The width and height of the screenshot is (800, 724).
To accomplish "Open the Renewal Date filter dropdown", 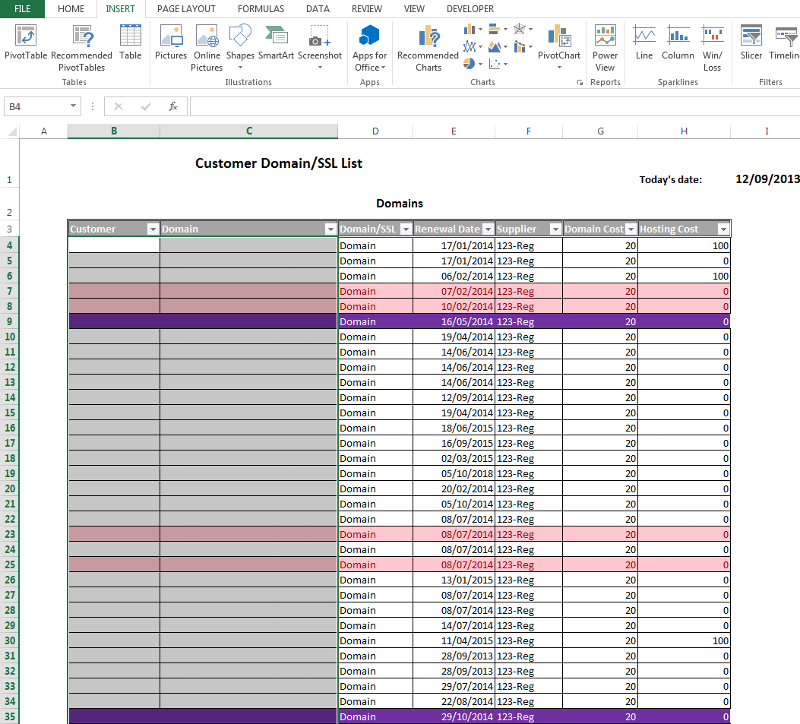I will (488, 230).
